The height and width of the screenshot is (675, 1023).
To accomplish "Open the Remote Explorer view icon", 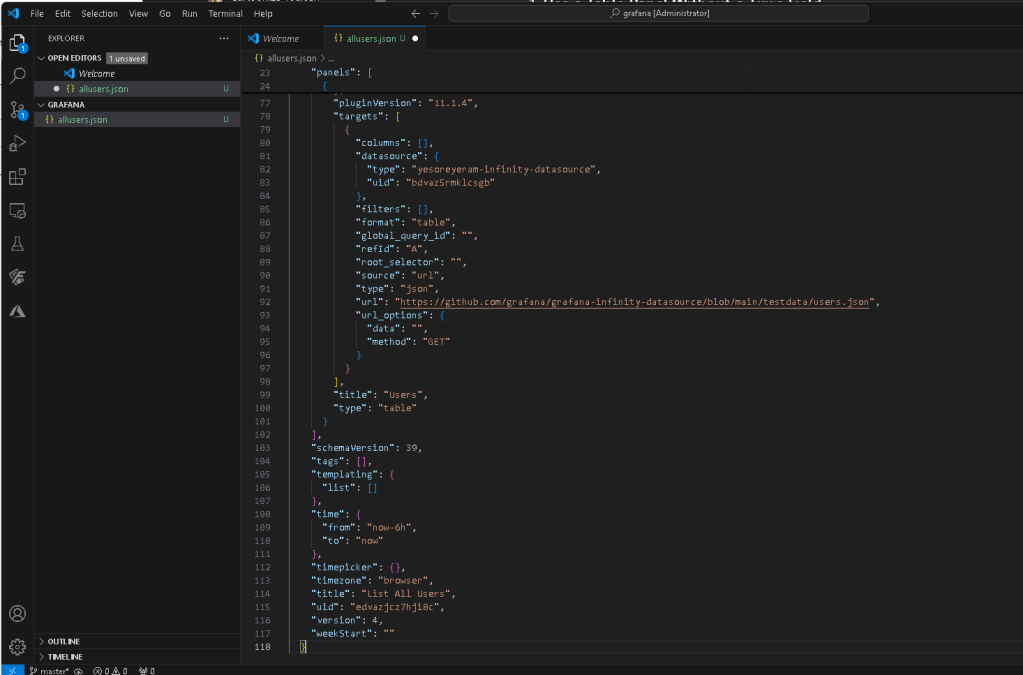I will (x=18, y=211).
